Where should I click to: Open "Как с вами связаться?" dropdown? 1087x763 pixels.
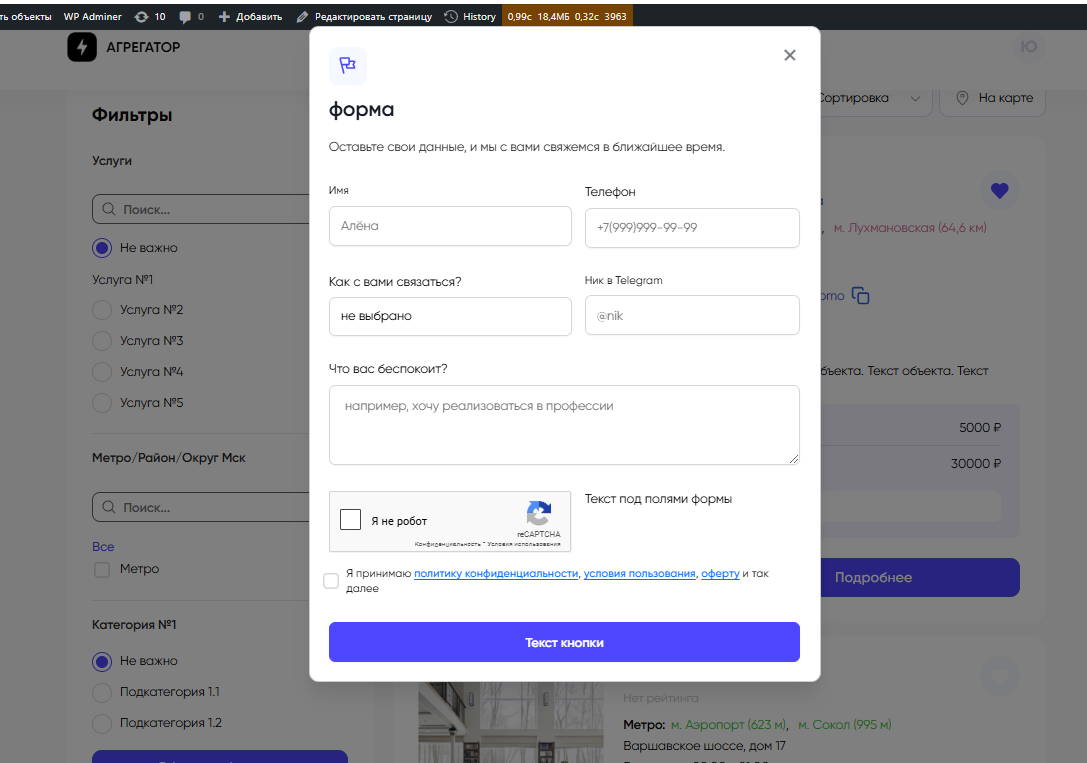(450, 316)
